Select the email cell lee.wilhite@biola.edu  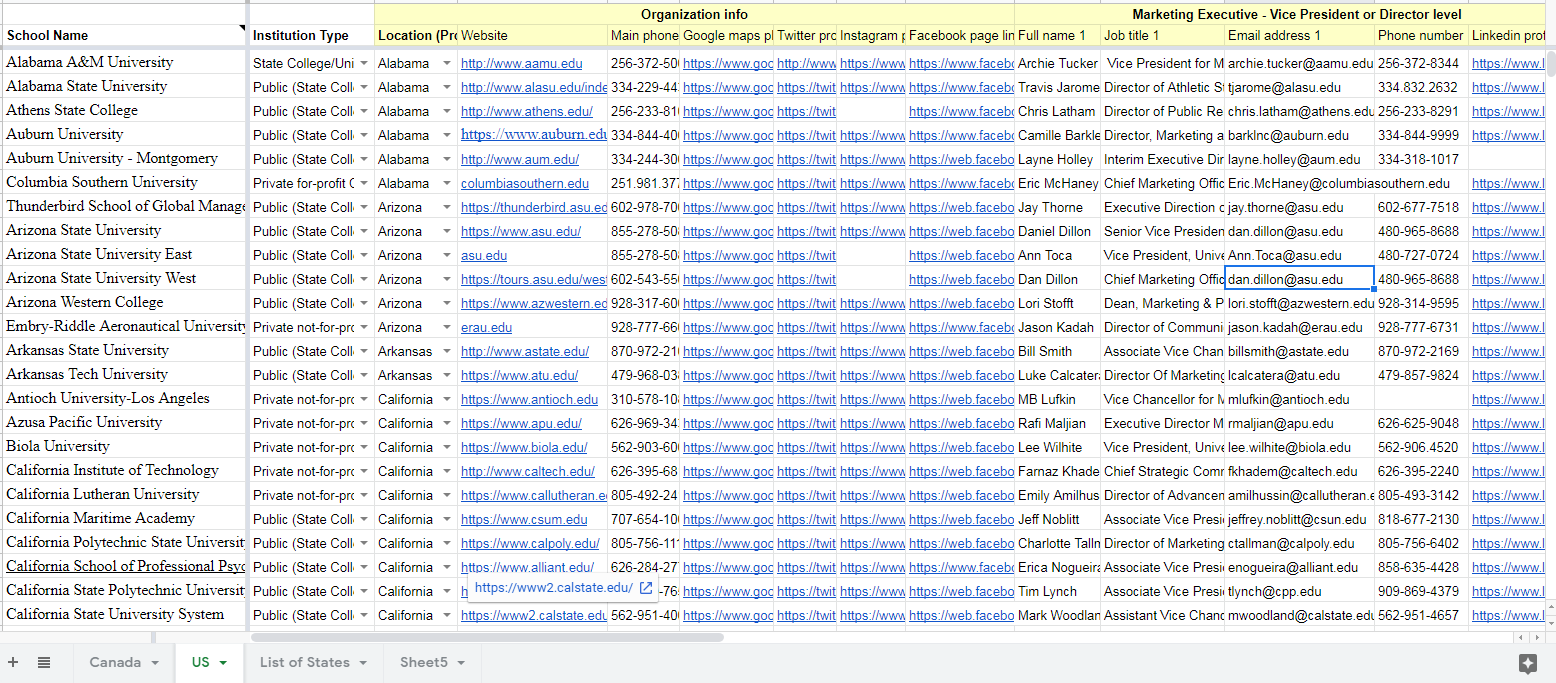click(1299, 447)
